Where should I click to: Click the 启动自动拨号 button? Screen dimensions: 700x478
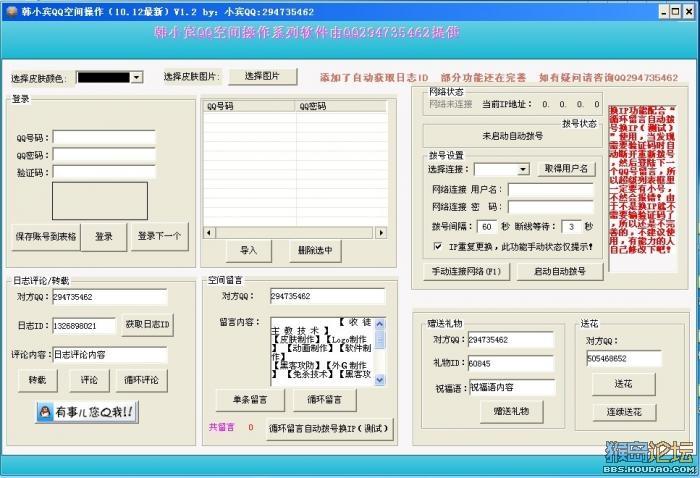pyautogui.click(x=560, y=271)
